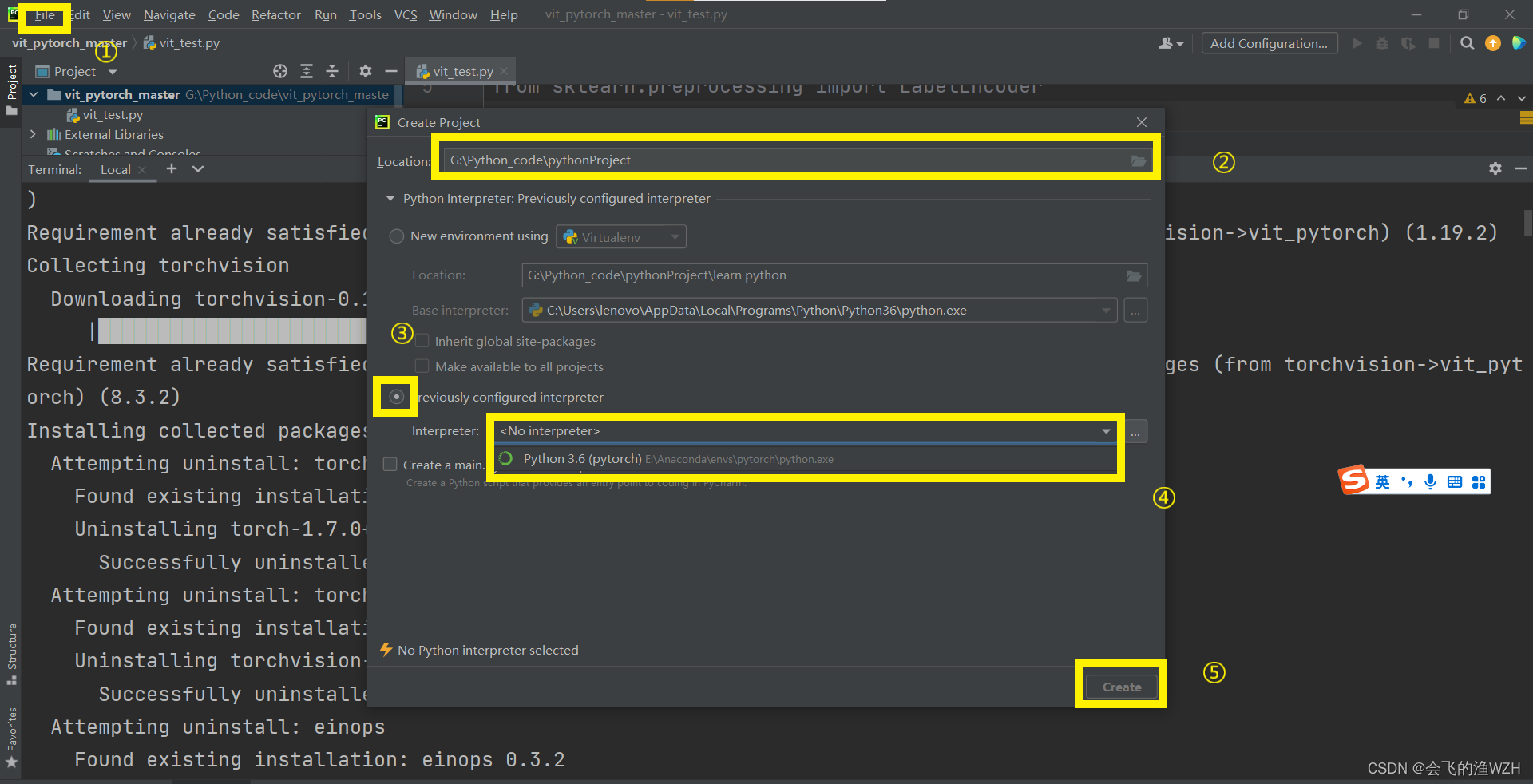The image size is (1533, 784).
Task: Select vit_test.py in project tree
Action: (x=113, y=115)
